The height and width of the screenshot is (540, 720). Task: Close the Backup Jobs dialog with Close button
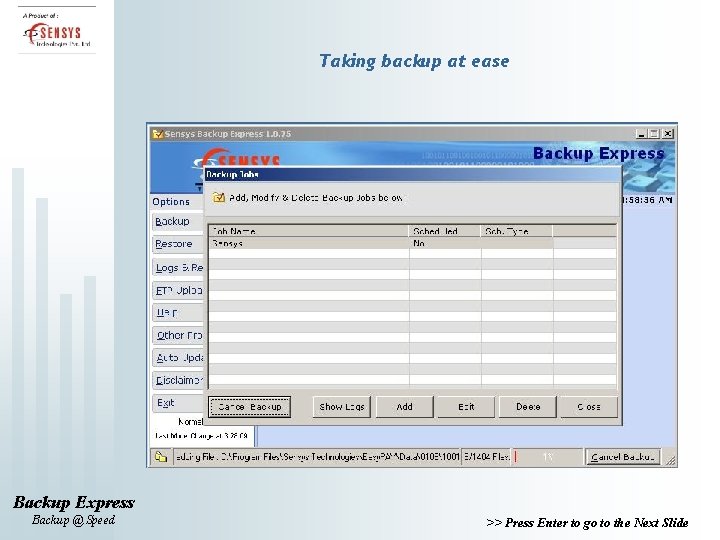click(589, 407)
